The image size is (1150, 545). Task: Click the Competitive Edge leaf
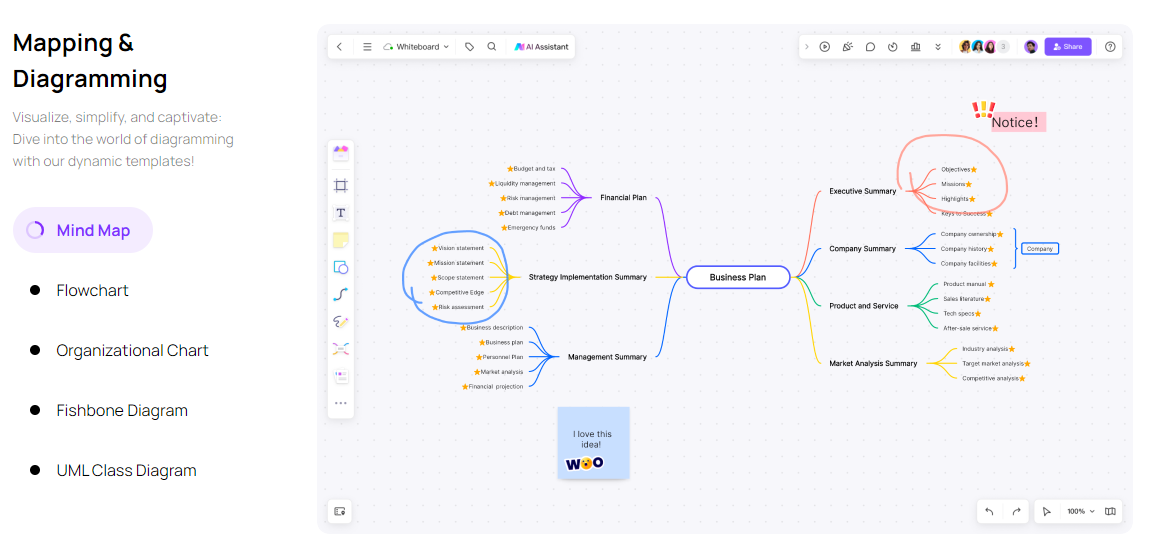[x=456, y=292]
